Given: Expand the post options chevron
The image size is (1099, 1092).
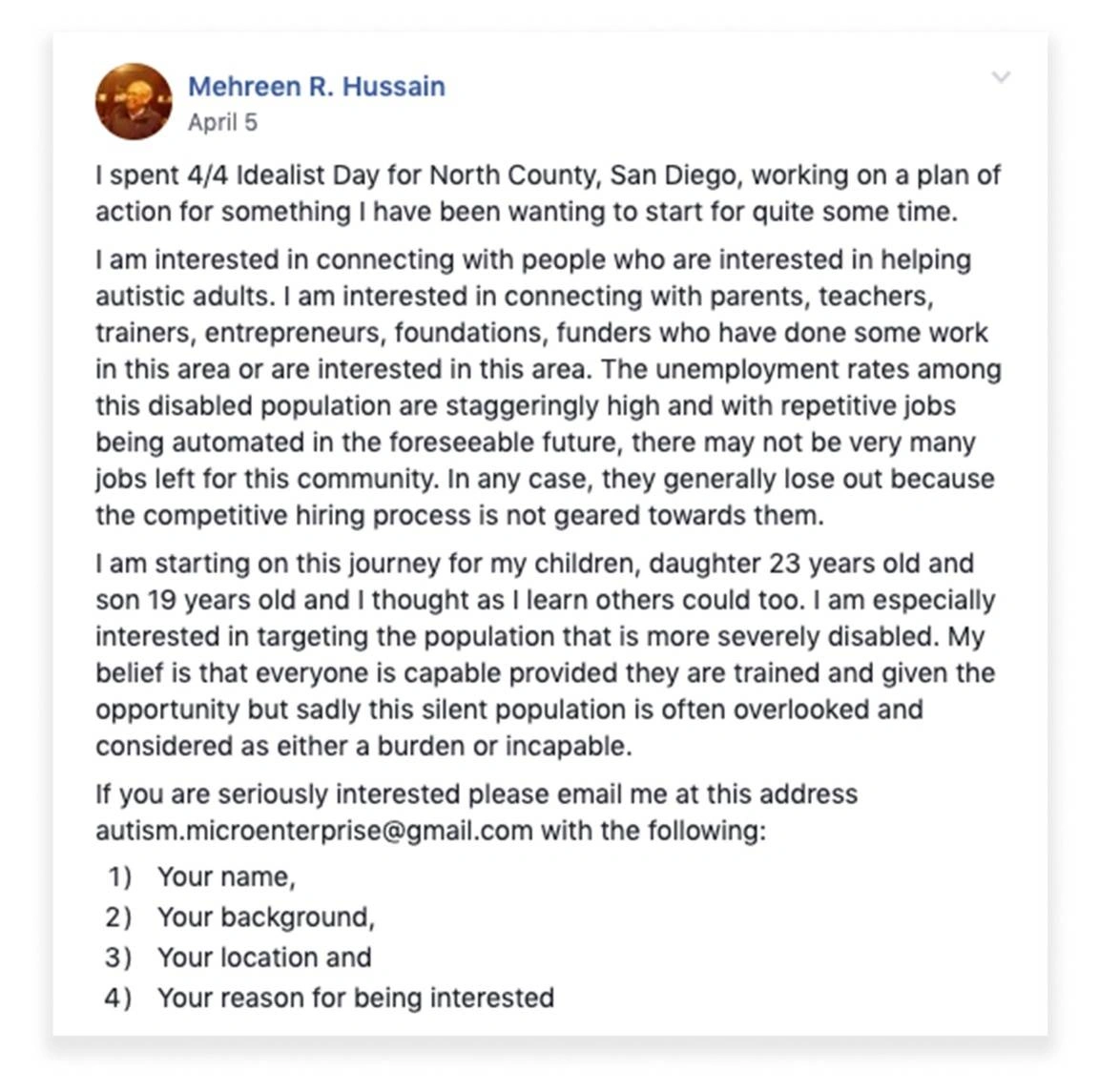Looking at the screenshot, I should [x=1002, y=76].
